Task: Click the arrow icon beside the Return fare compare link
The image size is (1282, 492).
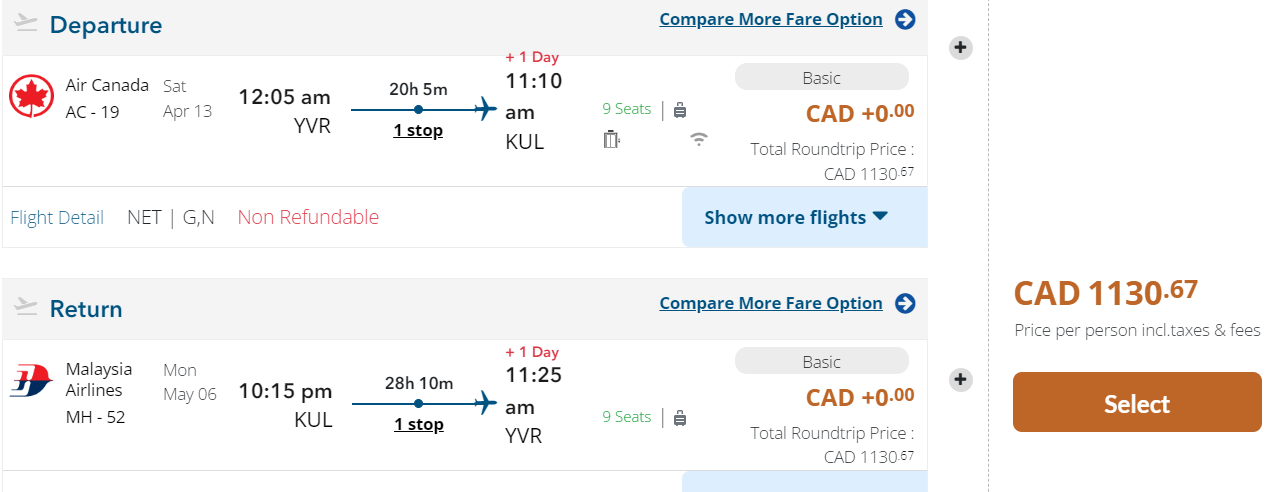Action: (x=905, y=304)
